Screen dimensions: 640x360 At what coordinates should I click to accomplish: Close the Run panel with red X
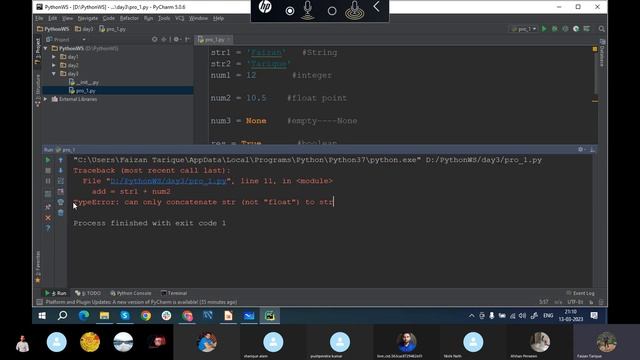point(48,218)
